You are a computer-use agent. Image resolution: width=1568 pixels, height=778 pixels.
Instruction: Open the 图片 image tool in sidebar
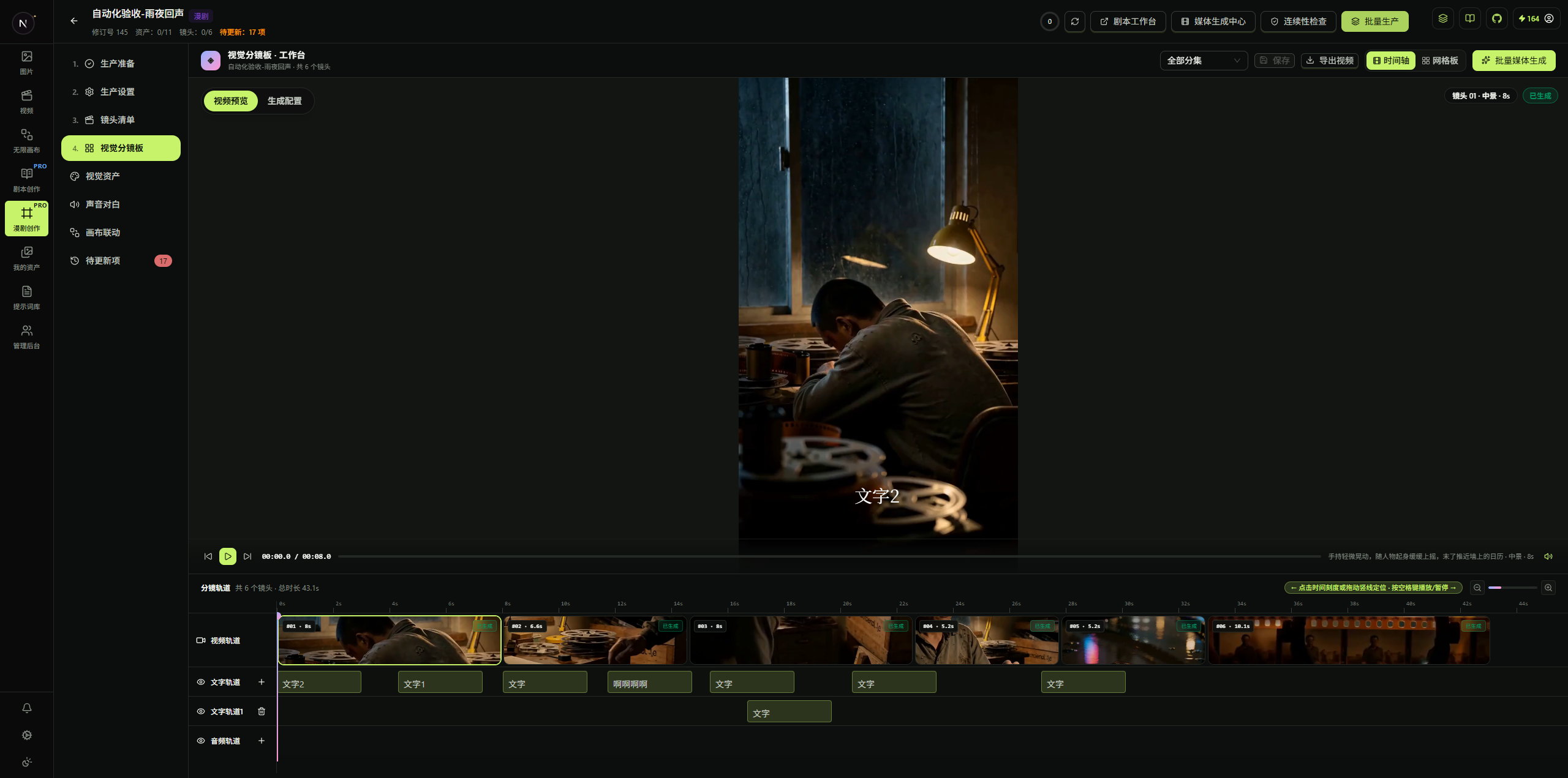pos(26,62)
